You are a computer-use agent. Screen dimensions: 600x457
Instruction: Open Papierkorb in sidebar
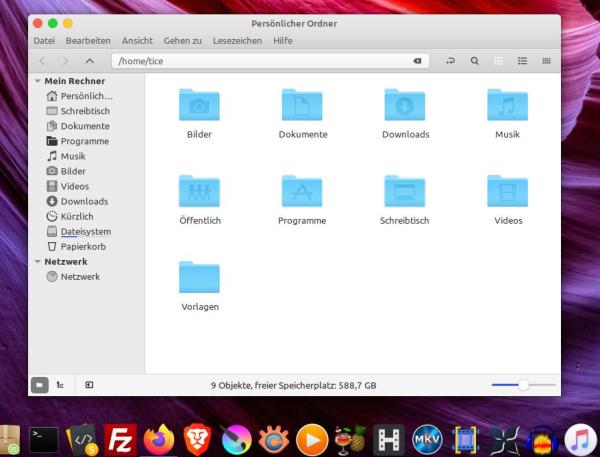click(x=76, y=246)
